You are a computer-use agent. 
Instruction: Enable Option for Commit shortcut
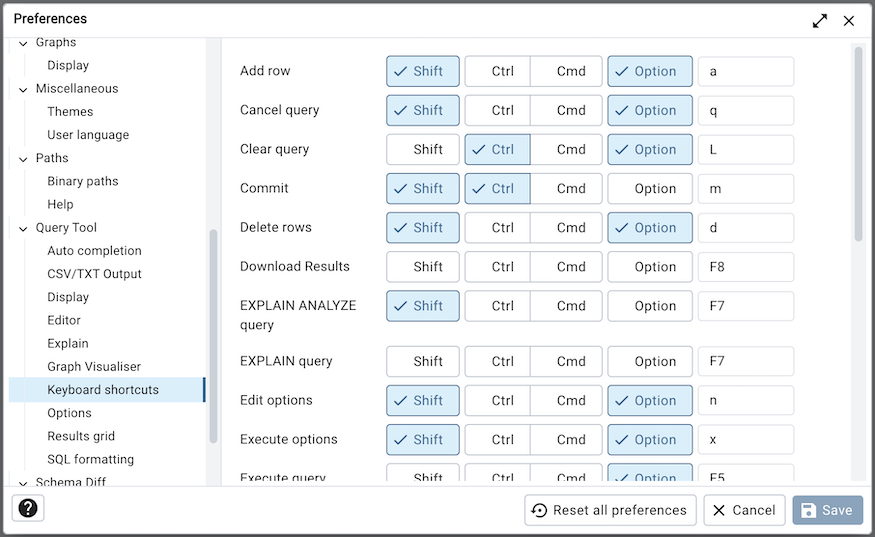click(x=650, y=189)
